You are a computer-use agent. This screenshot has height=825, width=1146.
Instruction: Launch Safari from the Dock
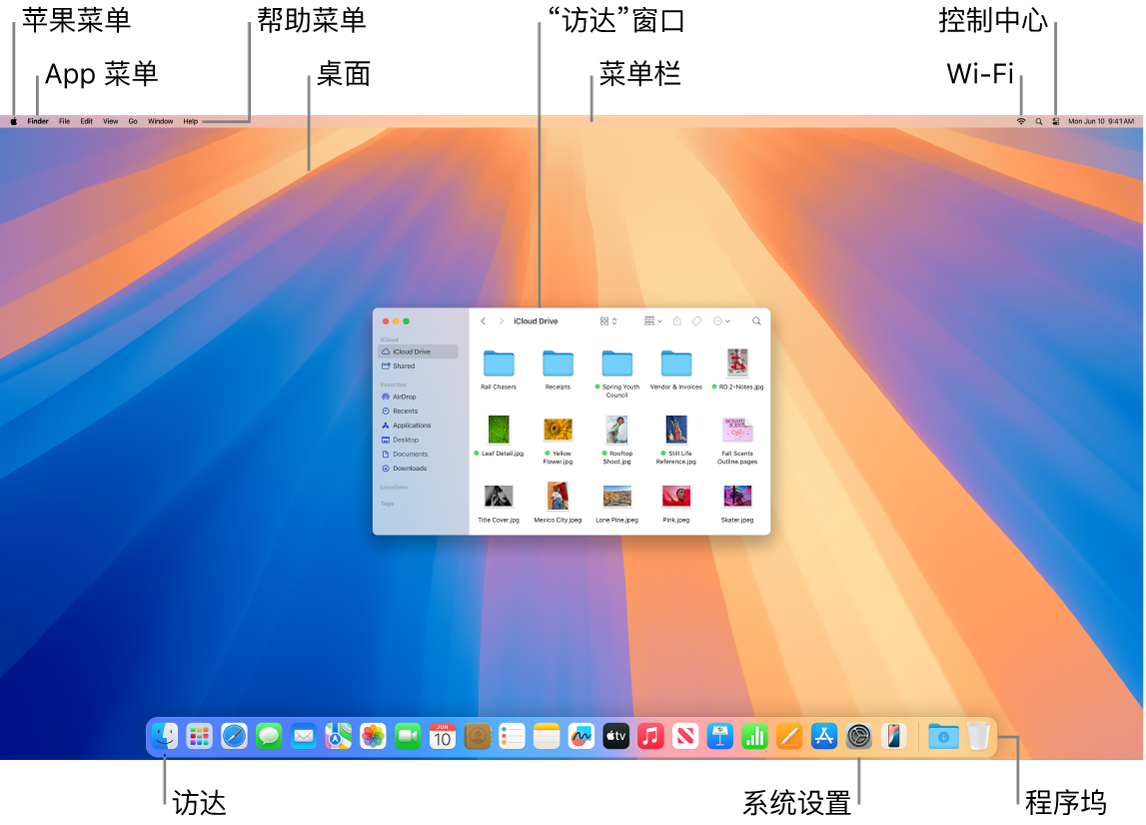tap(235, 737)
